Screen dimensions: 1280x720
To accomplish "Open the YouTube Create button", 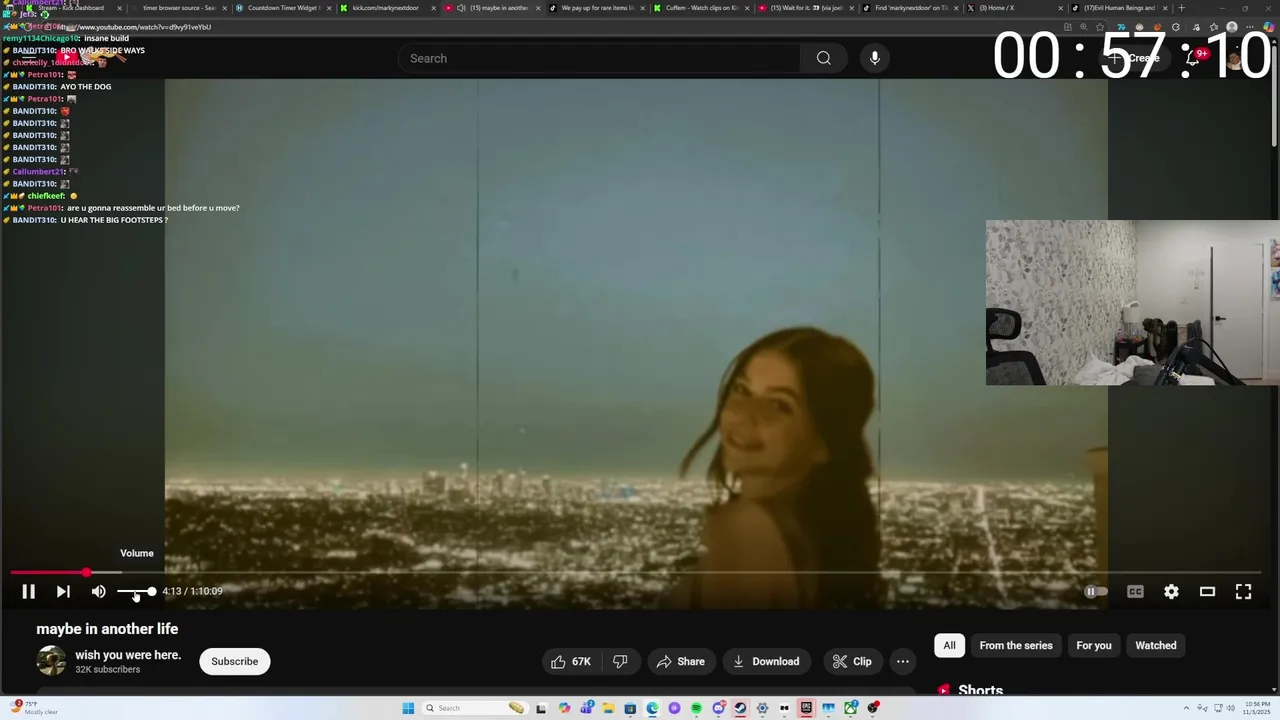I will coord(1134,58).
